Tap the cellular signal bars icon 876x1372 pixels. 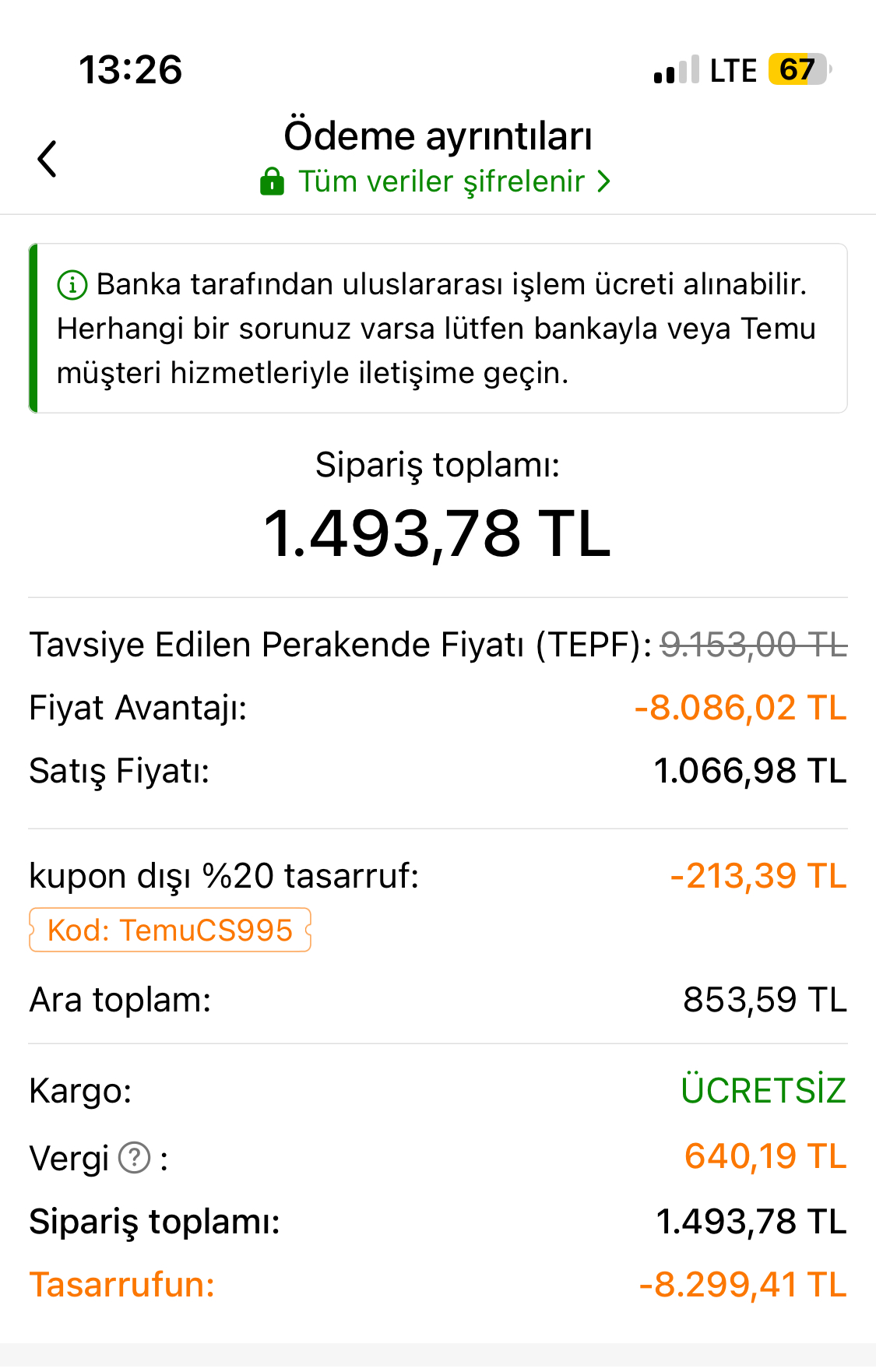(676, 71)
